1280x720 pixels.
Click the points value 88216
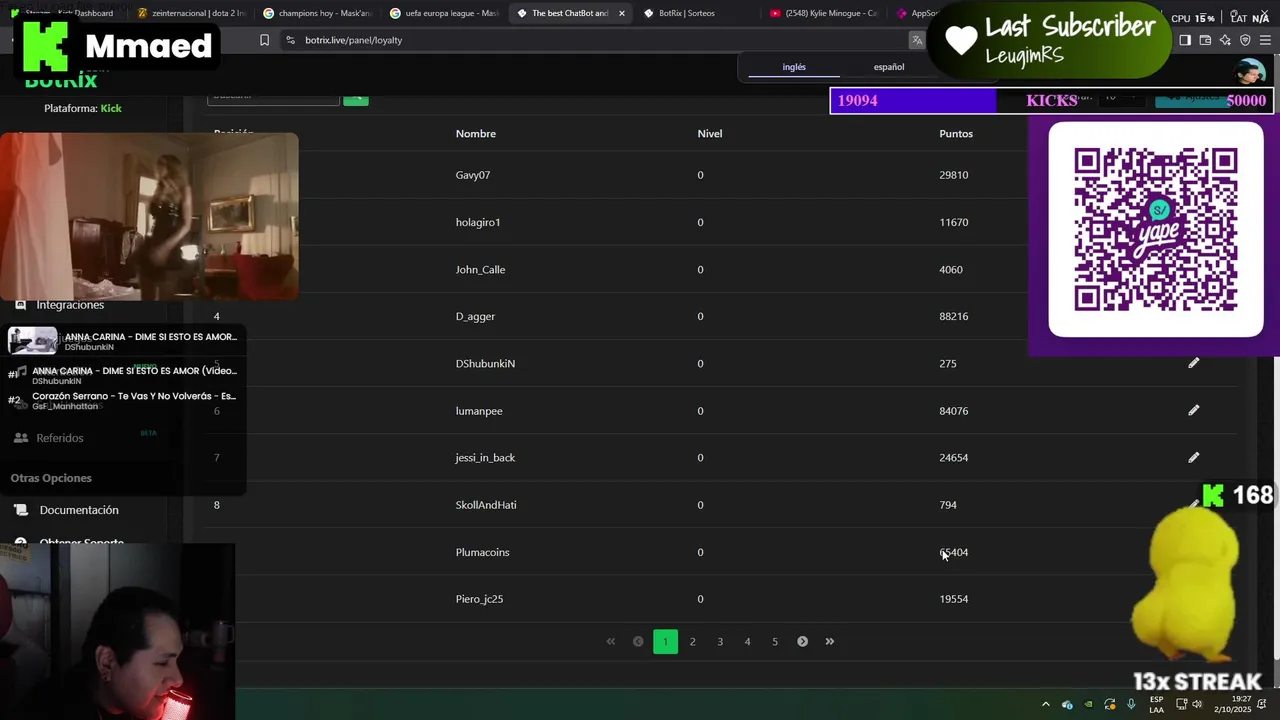(954, 316)
